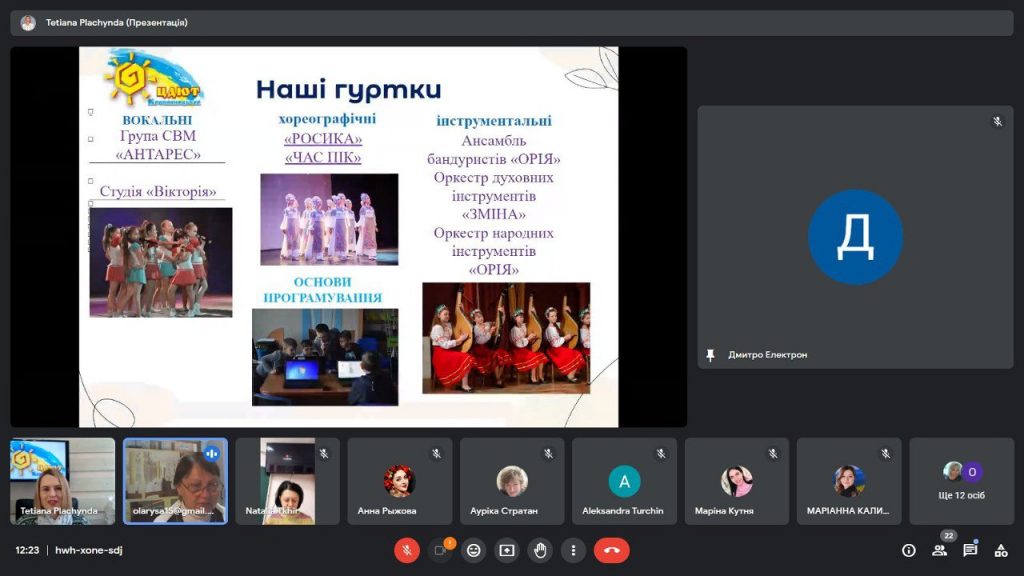Select Tetiana Plachynda's video thumbnail
1024x576 pixels.
tap(62, 481)
